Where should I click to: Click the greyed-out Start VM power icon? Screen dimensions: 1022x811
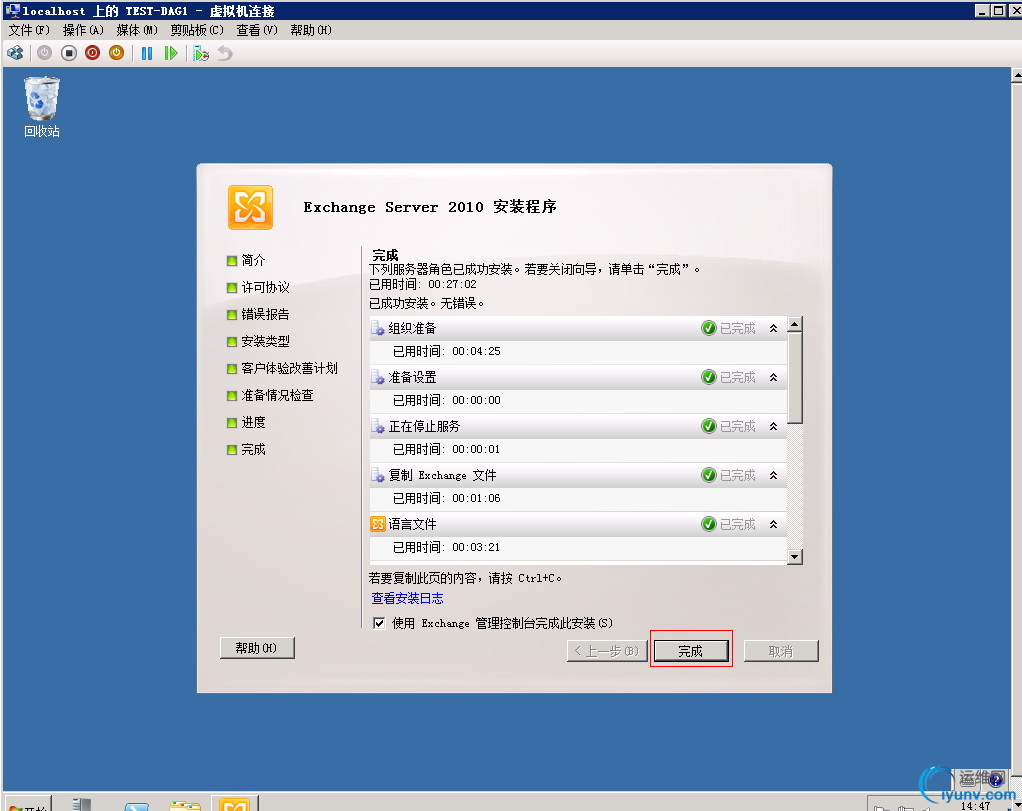click(44, 53)
